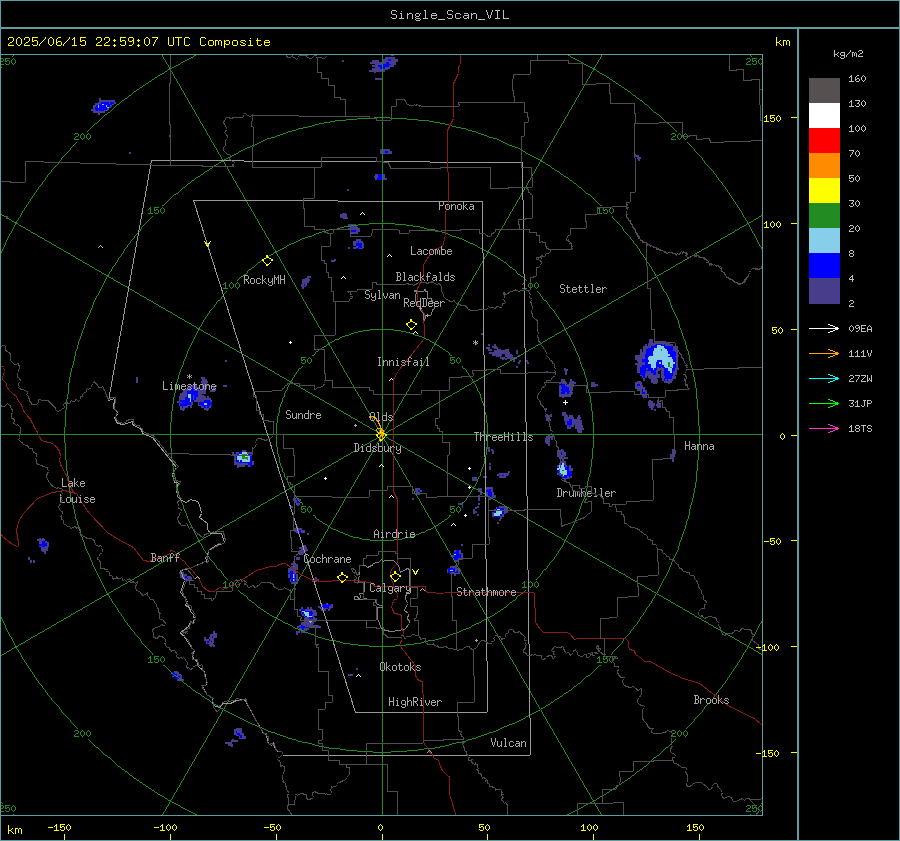This screenshot has width=900, height=841.
Task: Click the Strathmore label
Action: pos(486,592)
